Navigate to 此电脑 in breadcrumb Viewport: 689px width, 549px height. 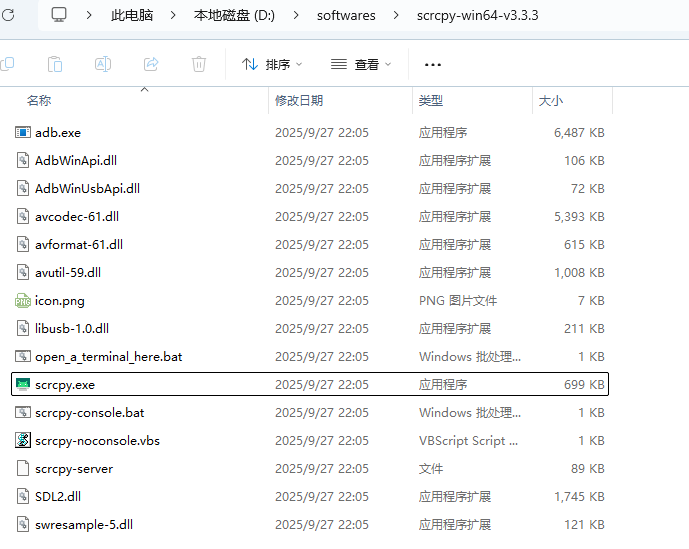pos(132,15)
